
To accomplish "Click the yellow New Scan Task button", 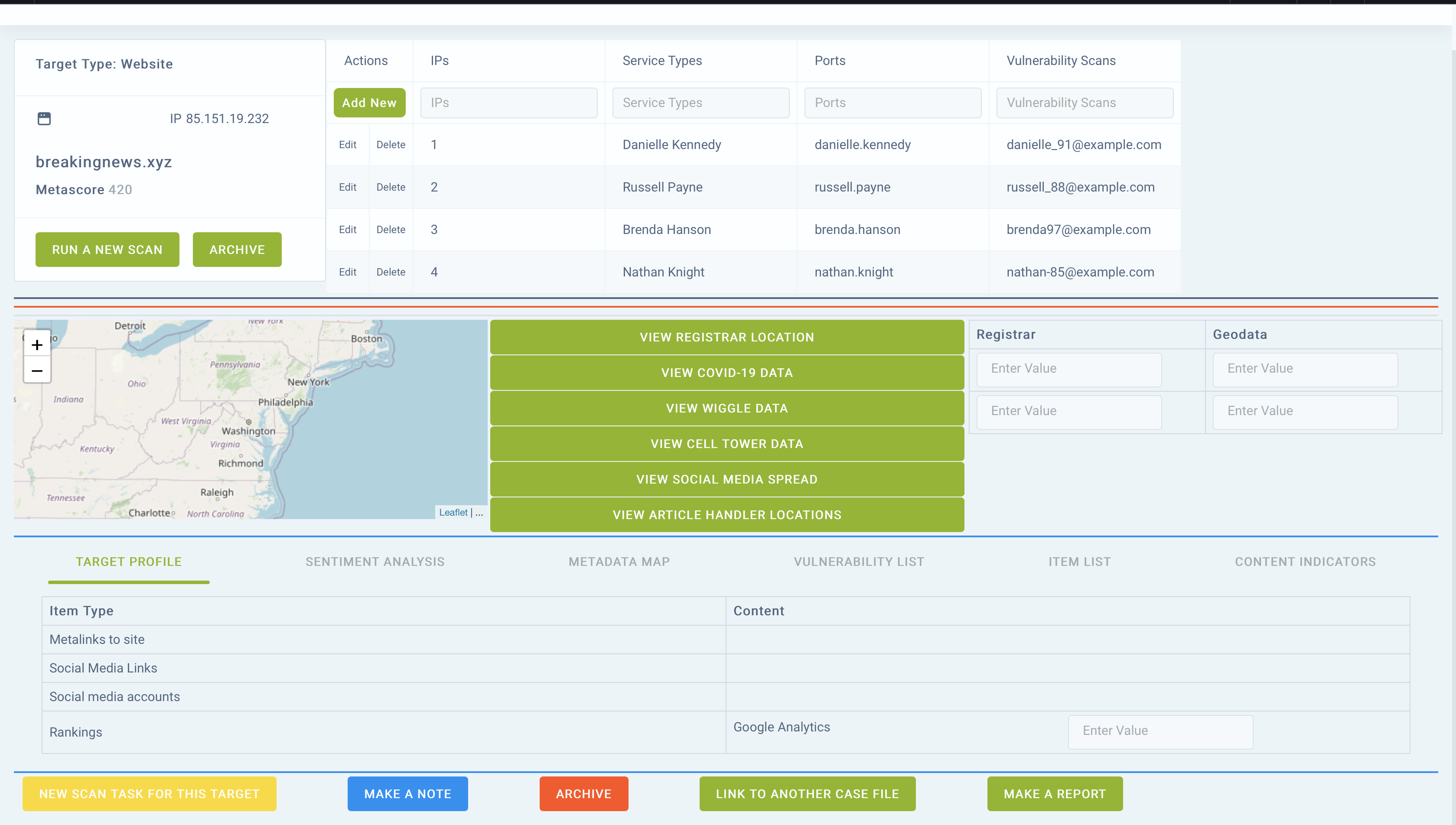I will pos(149,793).
